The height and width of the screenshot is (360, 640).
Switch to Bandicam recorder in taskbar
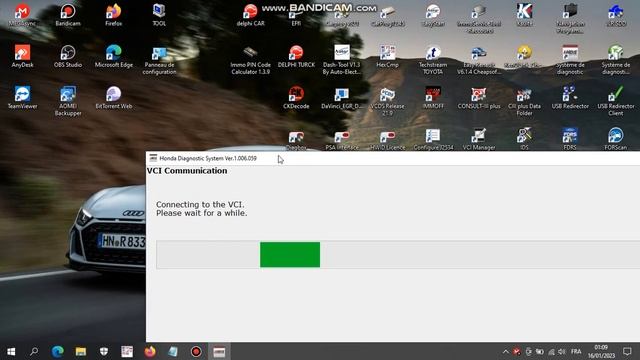click(x=196, y=351)
